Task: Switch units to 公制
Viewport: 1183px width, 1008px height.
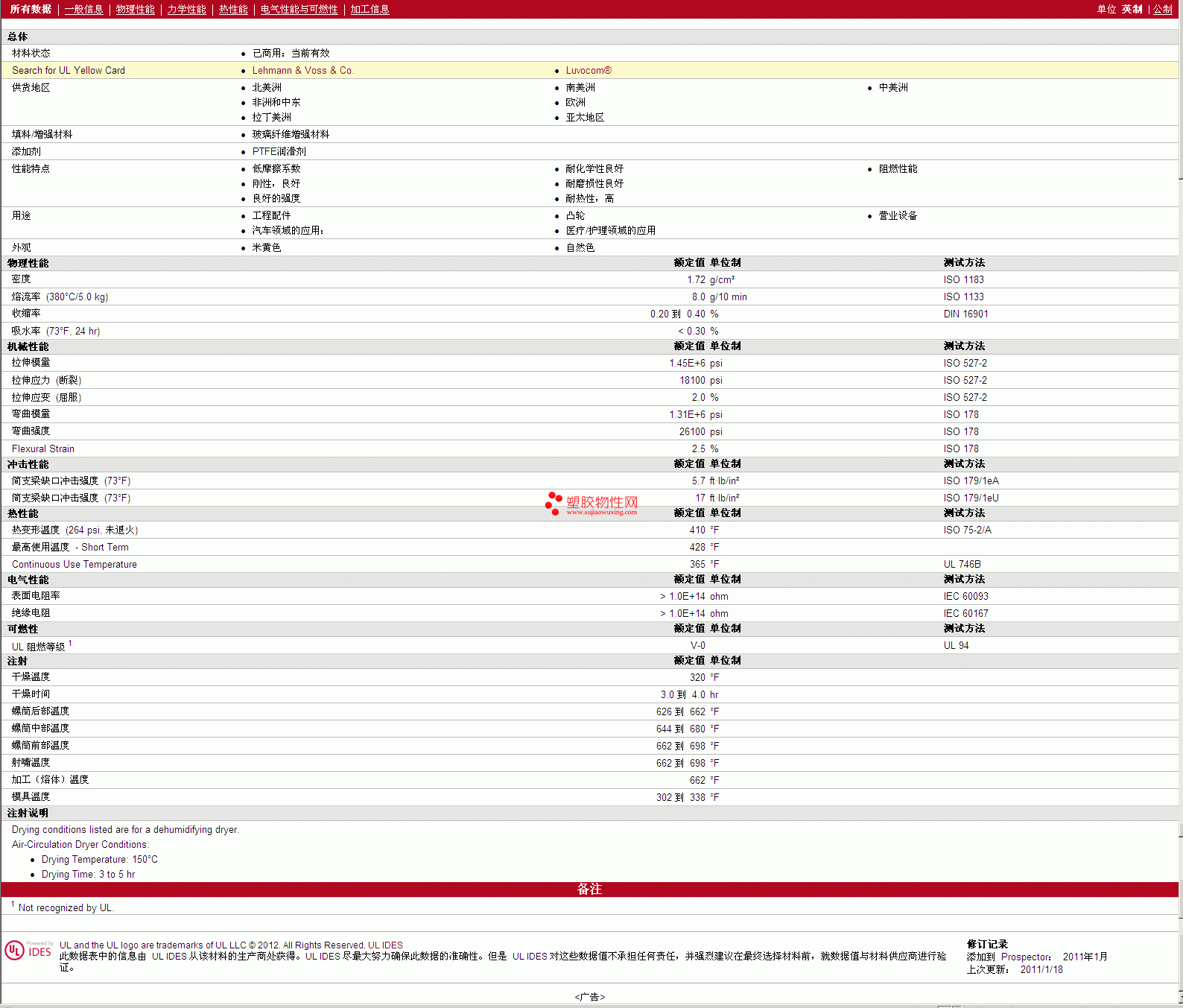Action: [x=1163, y=9]
